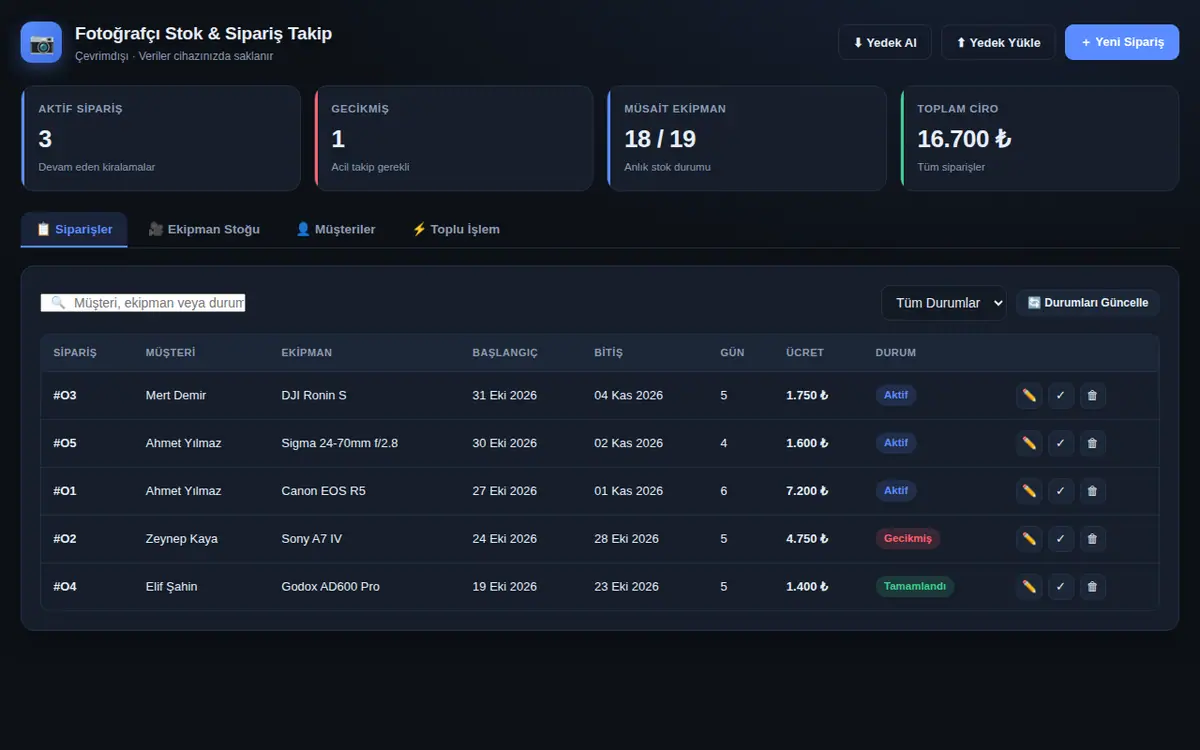Upload a backup via Yedek Yükle
The image size is (1200, 750).
click(x=998, y=42)
